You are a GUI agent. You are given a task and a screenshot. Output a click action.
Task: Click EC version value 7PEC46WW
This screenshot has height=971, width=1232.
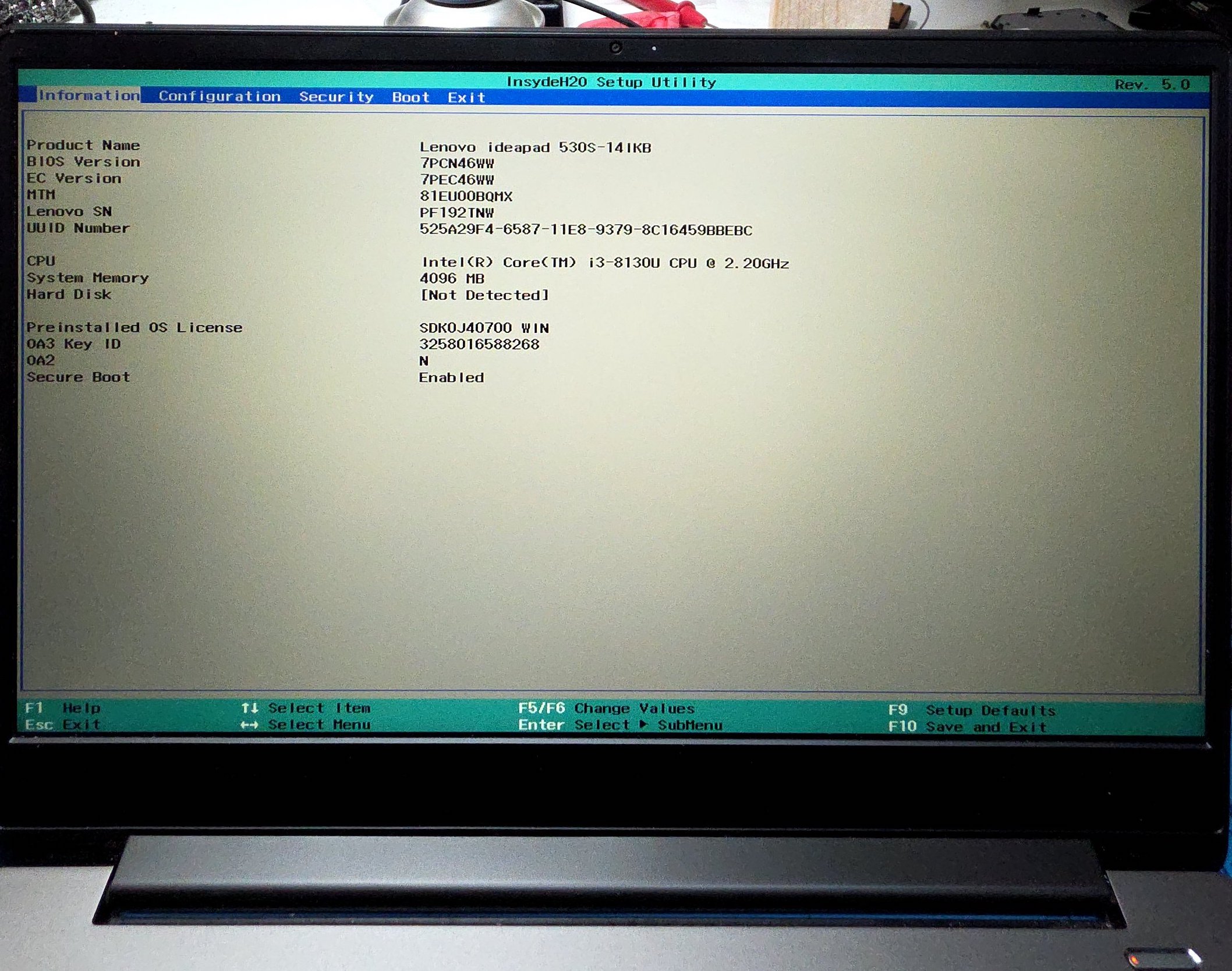pyautogui.click(x=457, y=180)
